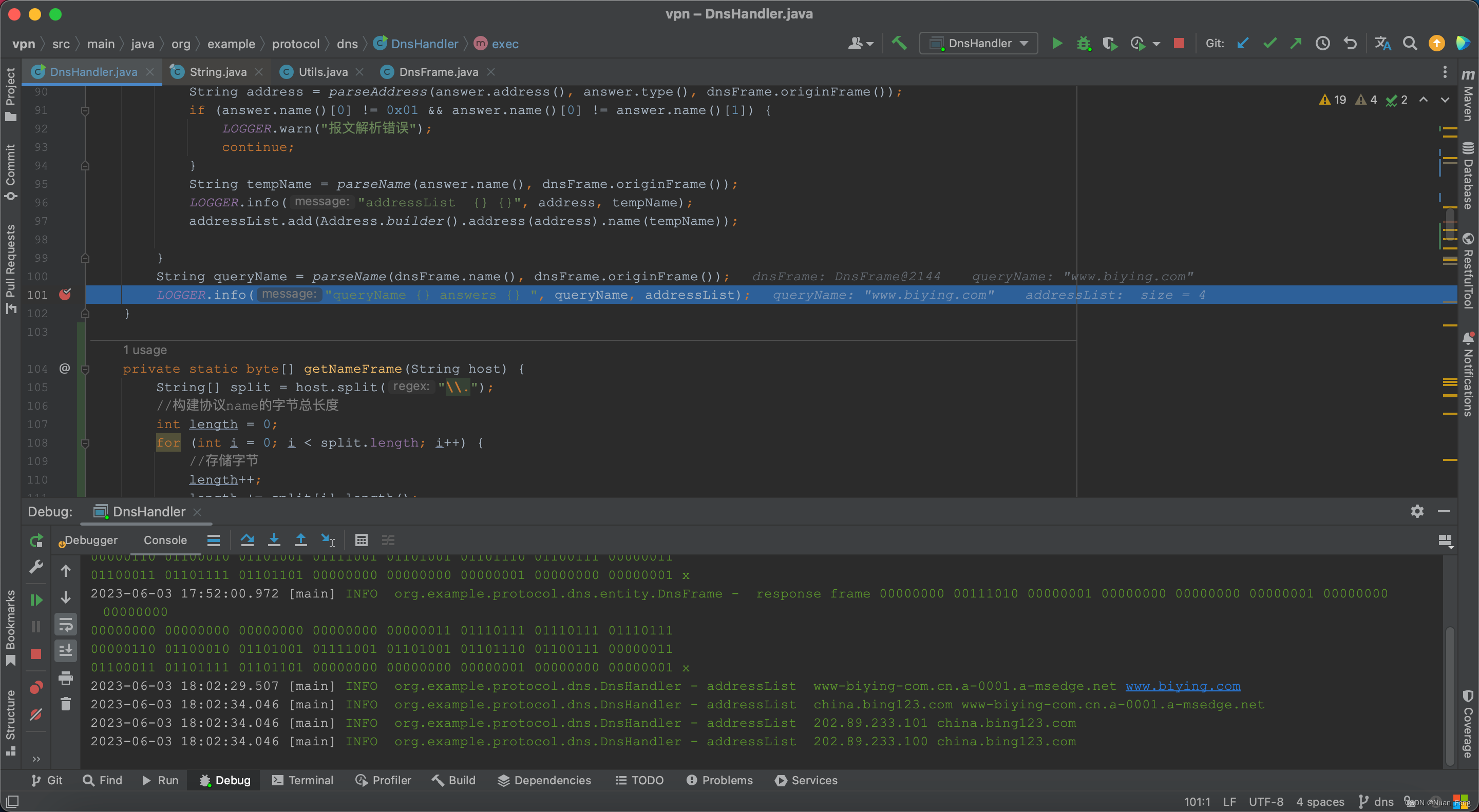Viewport: 1479px width, 812px height.
Task: Click the Step Out debugger icon
Action: tap(300, 540)
